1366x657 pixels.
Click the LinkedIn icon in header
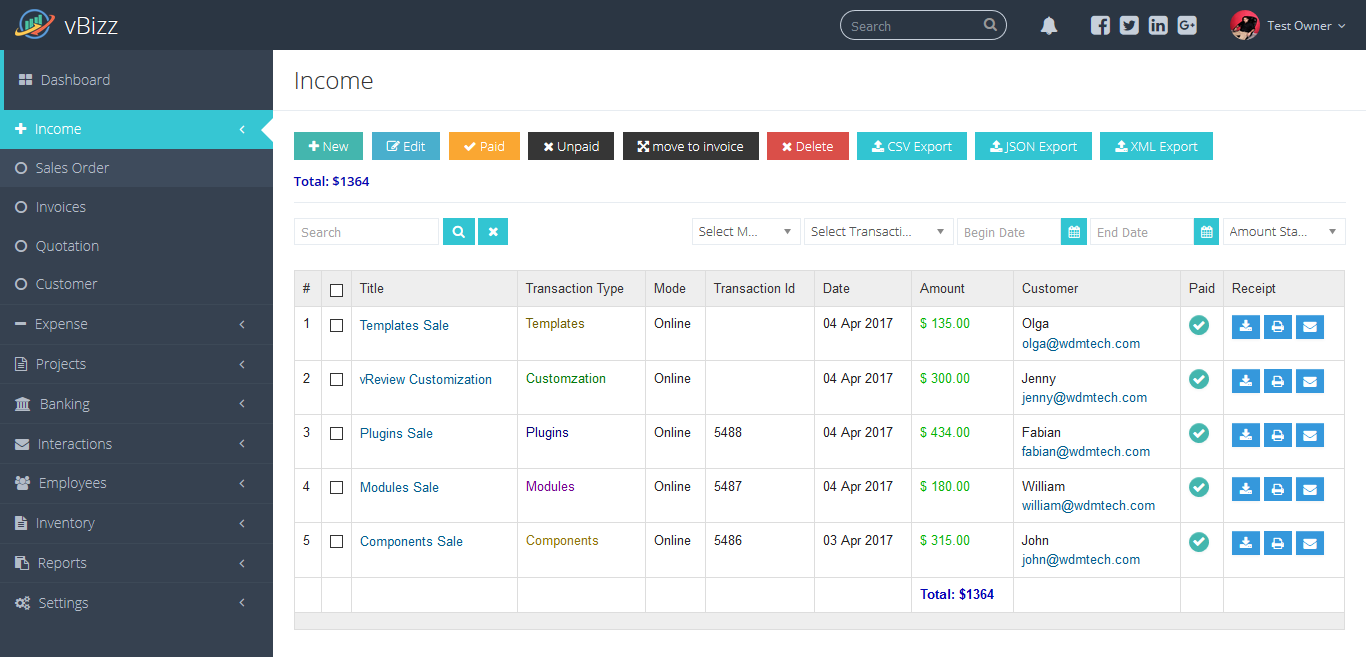tap(1158, 26)
